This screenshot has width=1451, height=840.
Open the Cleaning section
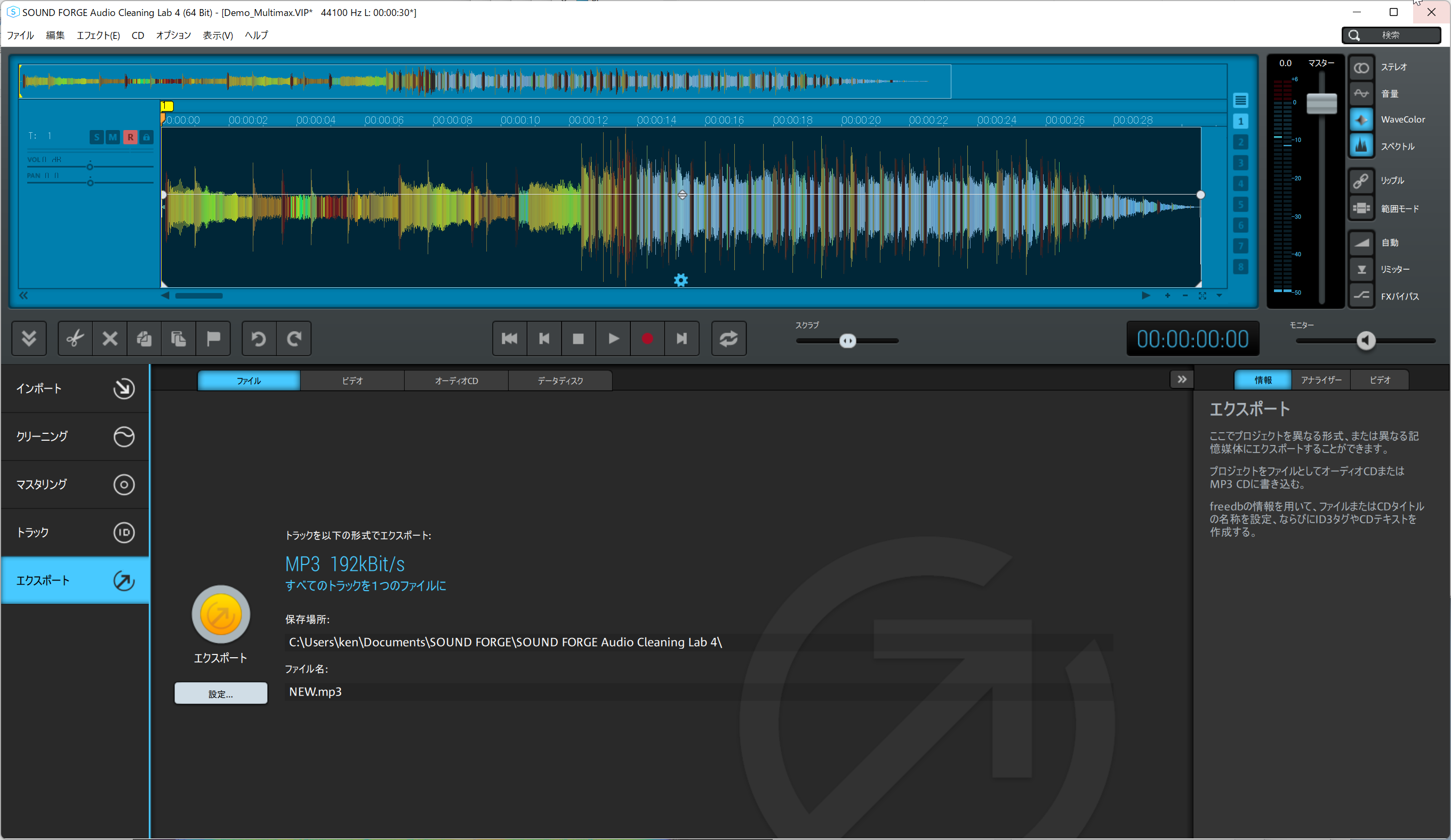tap(75, 437)
